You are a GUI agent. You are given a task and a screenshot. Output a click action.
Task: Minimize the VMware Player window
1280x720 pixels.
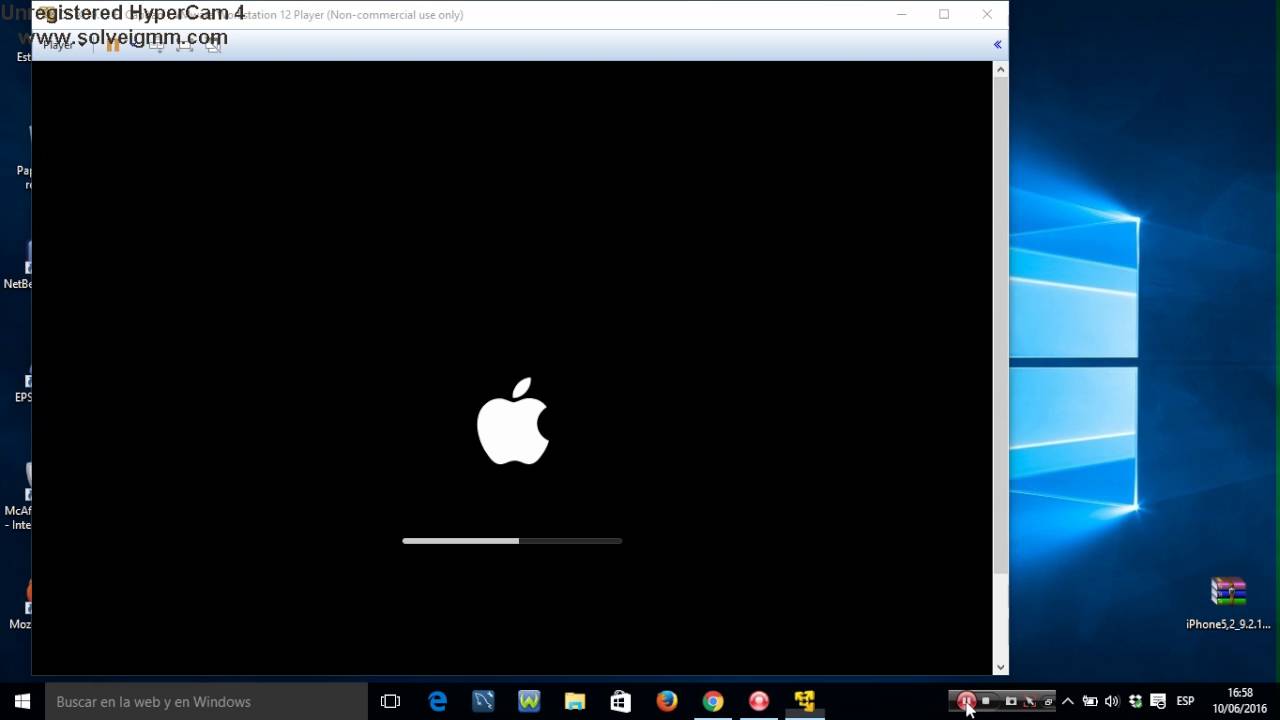[901, 14]
